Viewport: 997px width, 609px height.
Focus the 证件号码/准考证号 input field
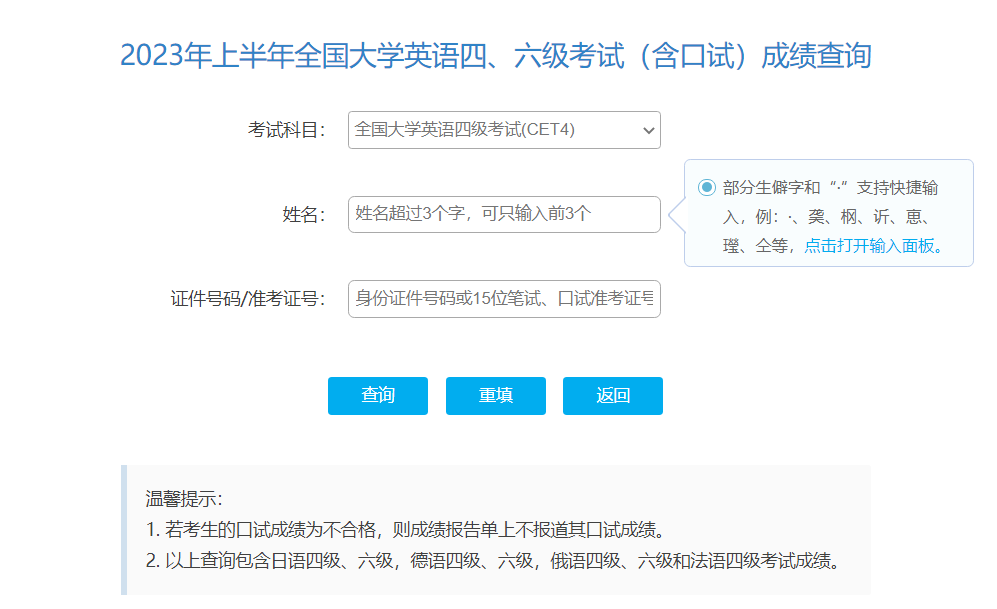pyautogui.click(x=504, y=299)
